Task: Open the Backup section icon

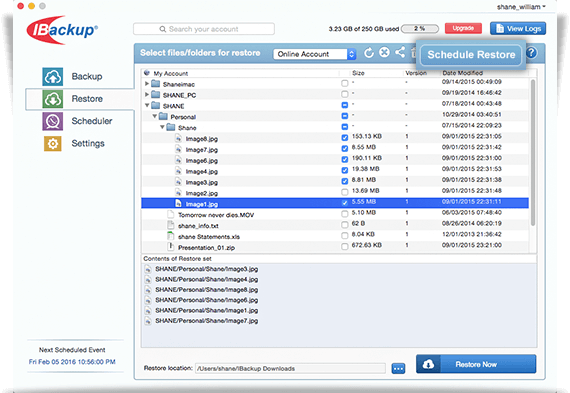Action: (53, 77)
